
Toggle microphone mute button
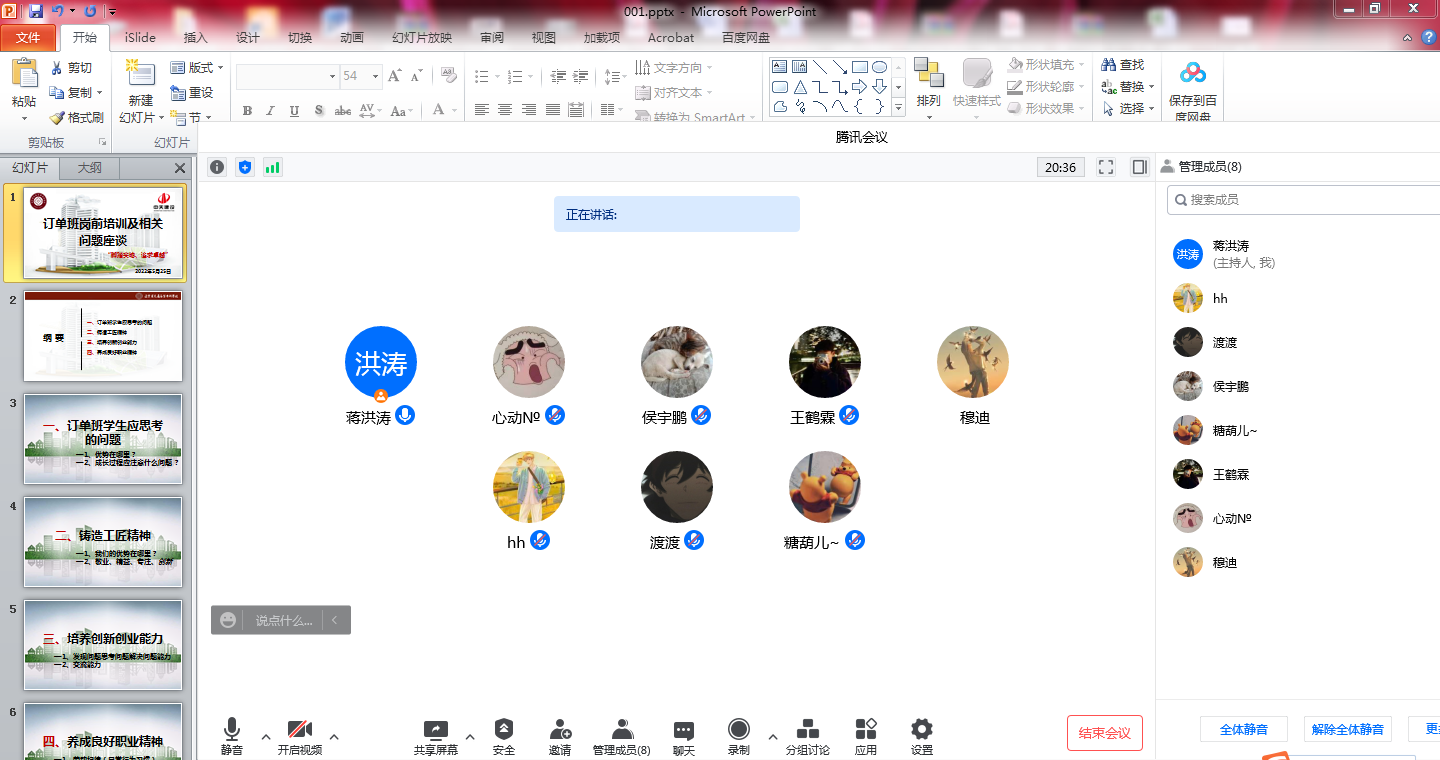[232, 730]
